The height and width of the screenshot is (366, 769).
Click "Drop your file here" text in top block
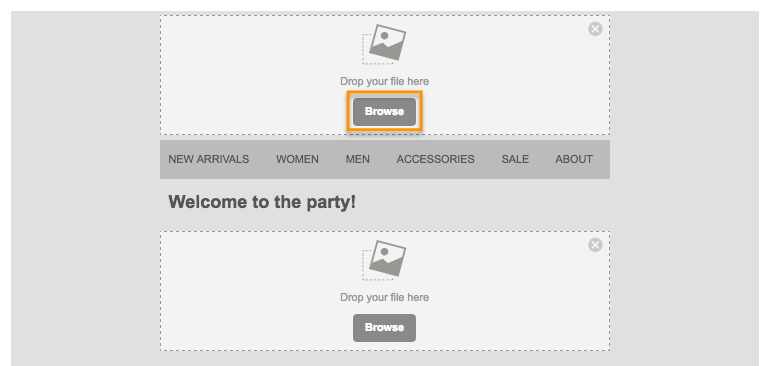tap(384, 81)
